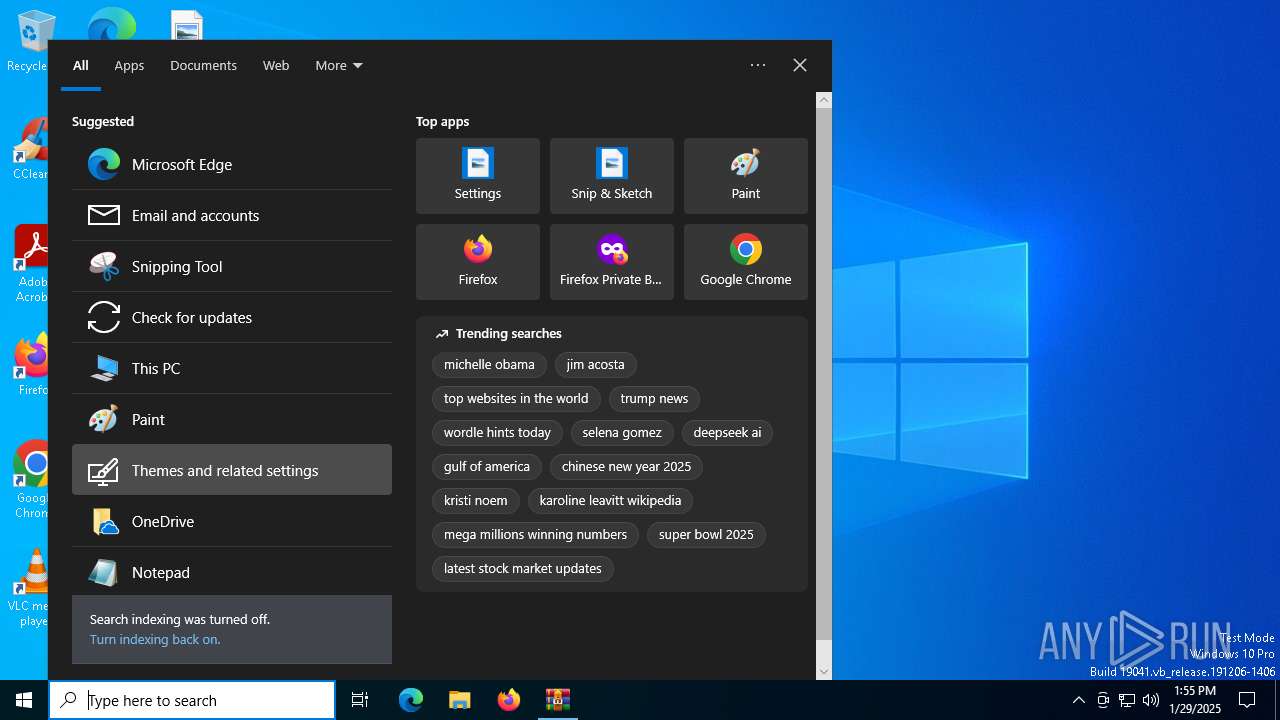Open Firefox from the taskbar
The image size is (1280, 720).
pyautogui.click(x=509, y=700)
